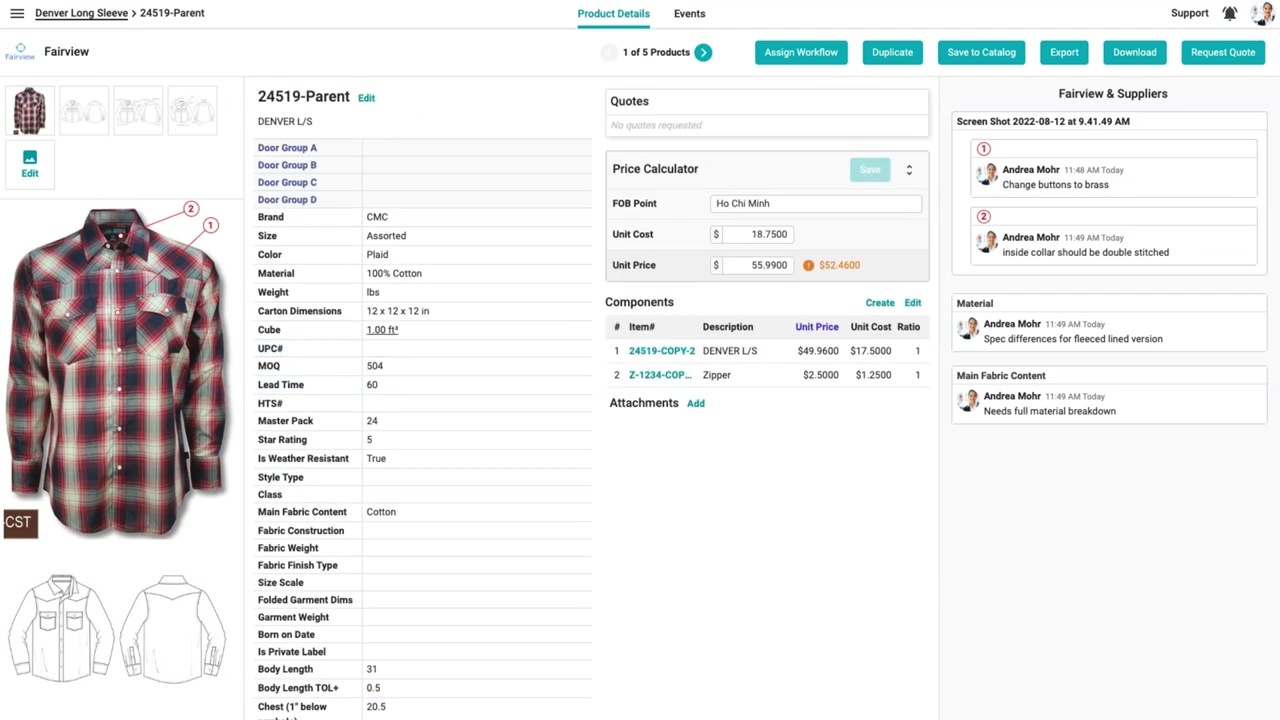1280x720 pixels.
Task: Open the hamburger navigation menu
Action: pos(17,14)
